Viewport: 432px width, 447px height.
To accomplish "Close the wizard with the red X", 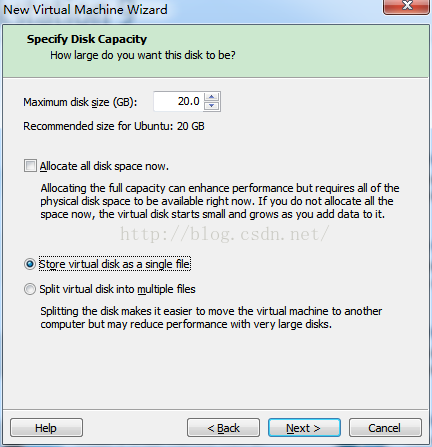I will coord(407,6).
